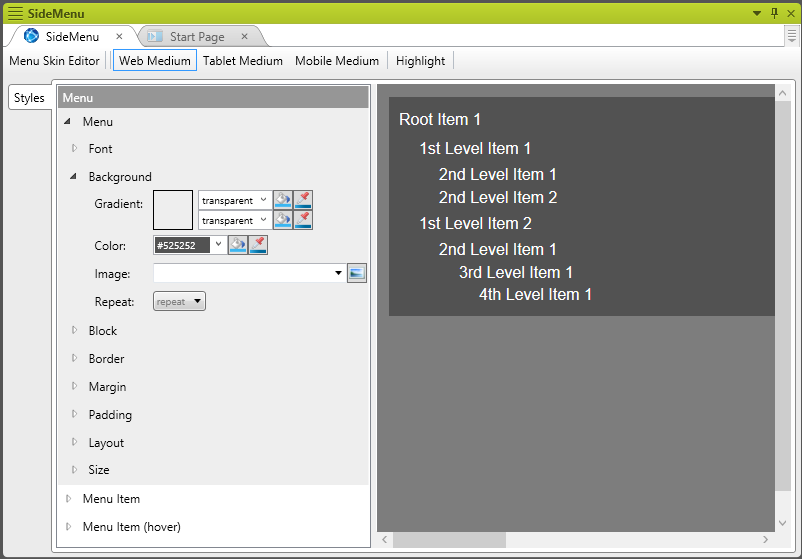This screenshot has height=559, width=802.
Task: Click the vertical scrollbar thumb in preview
Action: 783,296
